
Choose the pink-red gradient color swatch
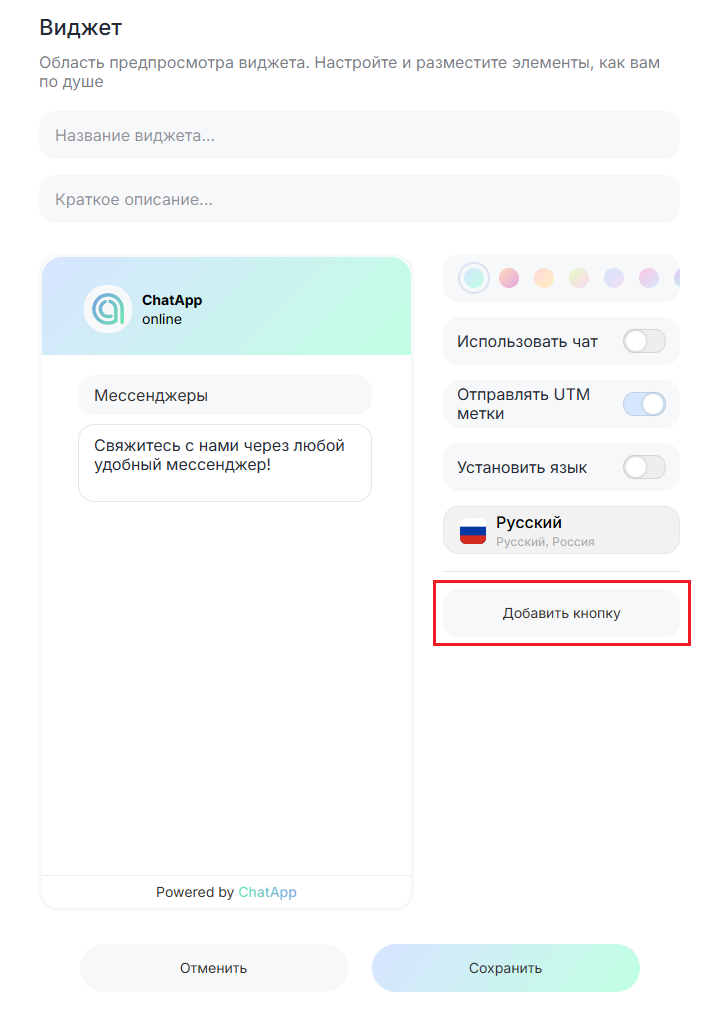click(509, 278)
